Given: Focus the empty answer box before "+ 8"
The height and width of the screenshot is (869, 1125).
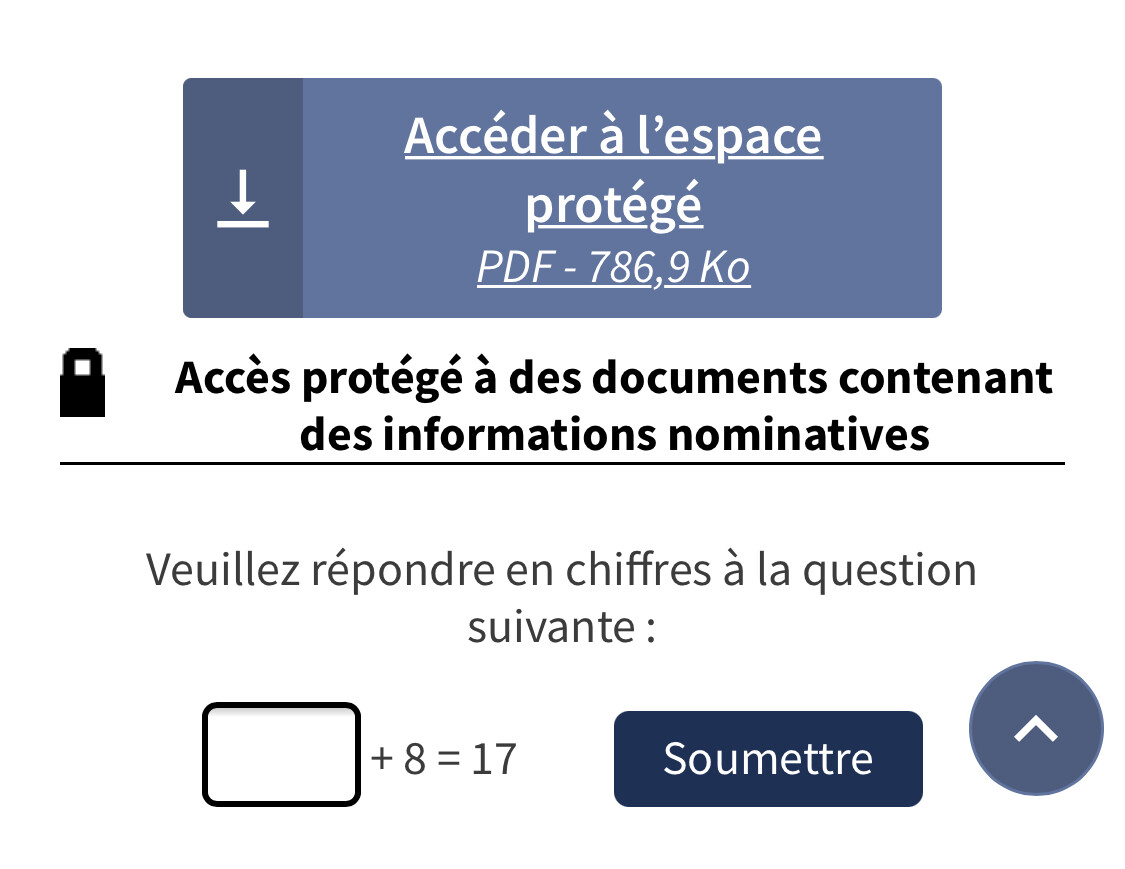Looking at the screenshot, I should click(x=281, y=754).
